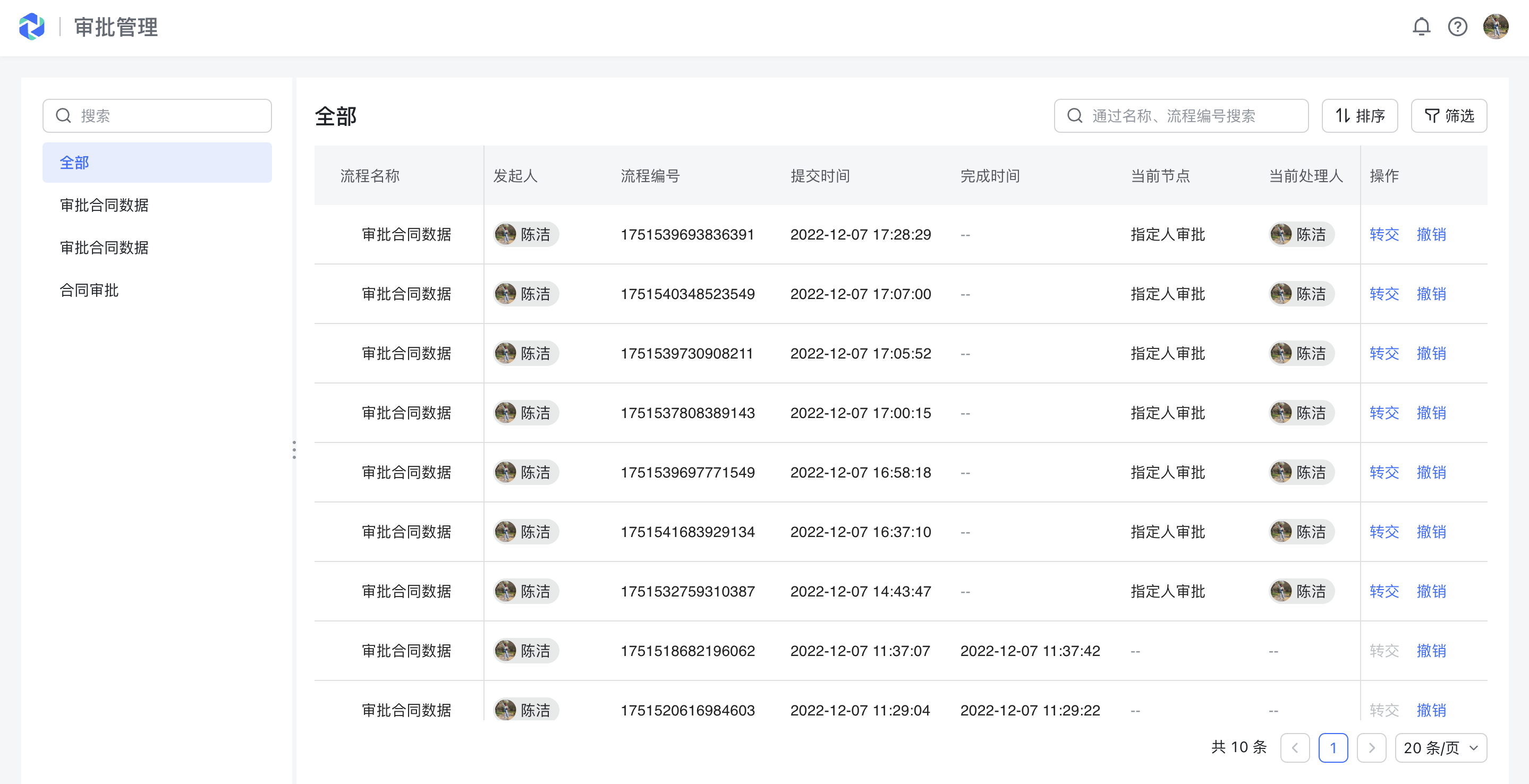1529x784 pixels.
Task: Open the 排序 sort button
Action: tap(1360, 116)
